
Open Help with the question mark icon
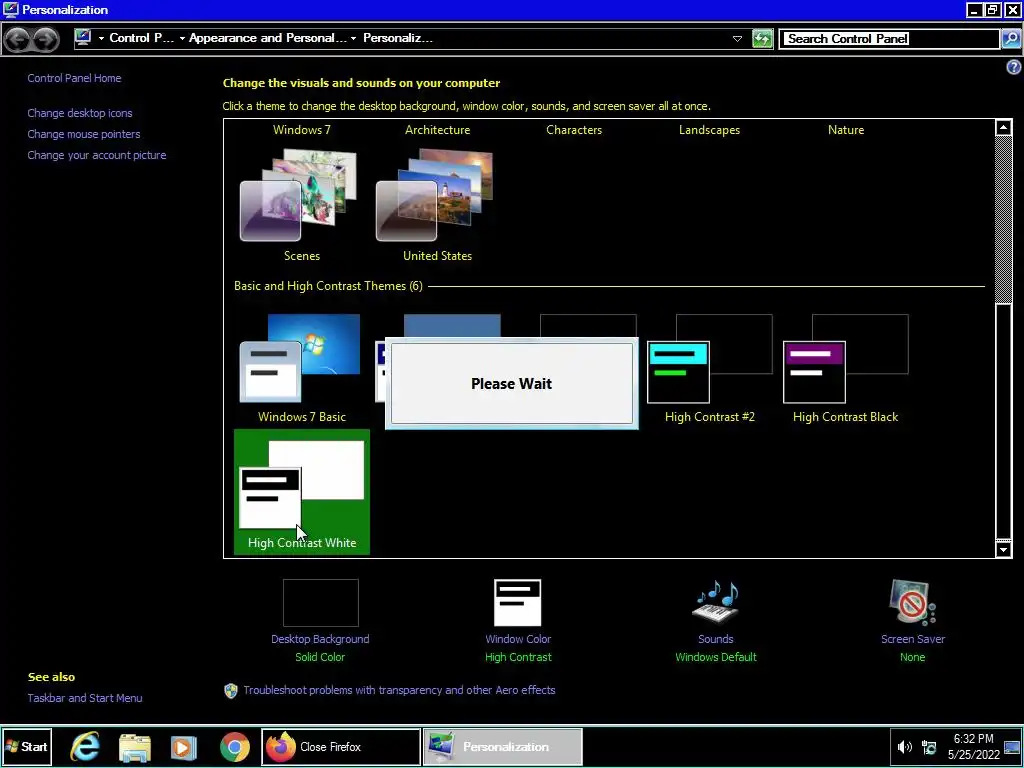(1013, 67)
